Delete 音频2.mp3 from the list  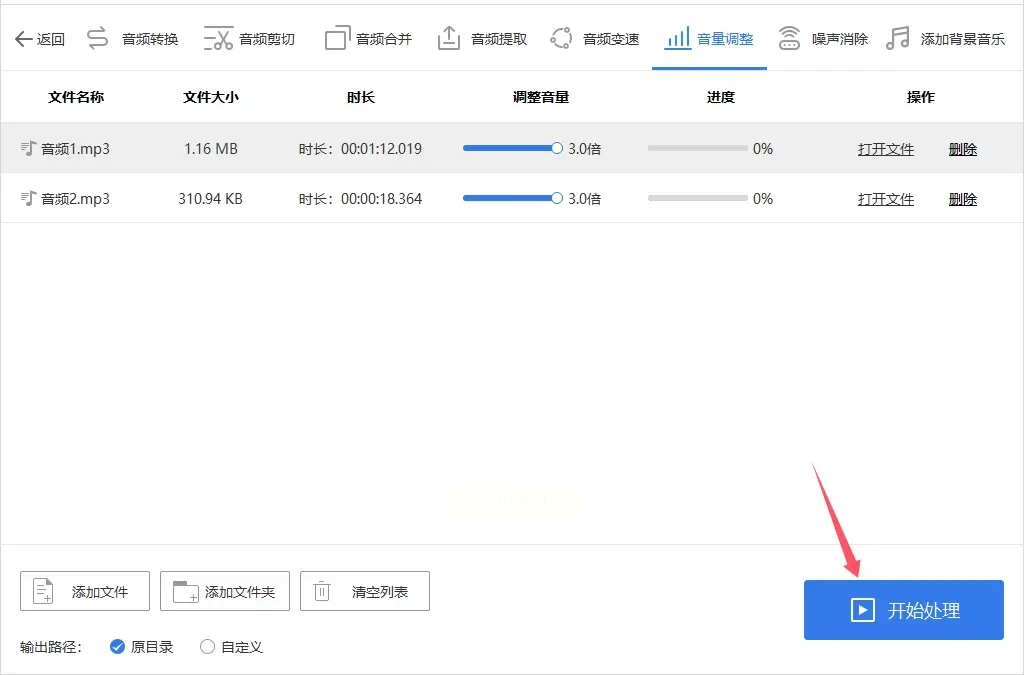click(963, 198)
